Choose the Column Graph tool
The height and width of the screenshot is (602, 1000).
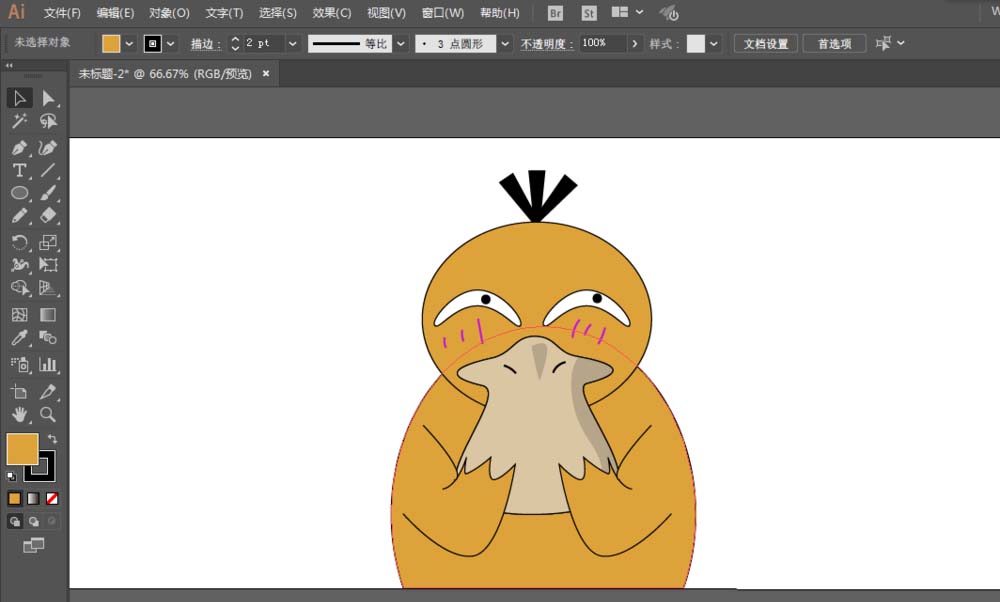pyautogui.click(x=48, y=365)
